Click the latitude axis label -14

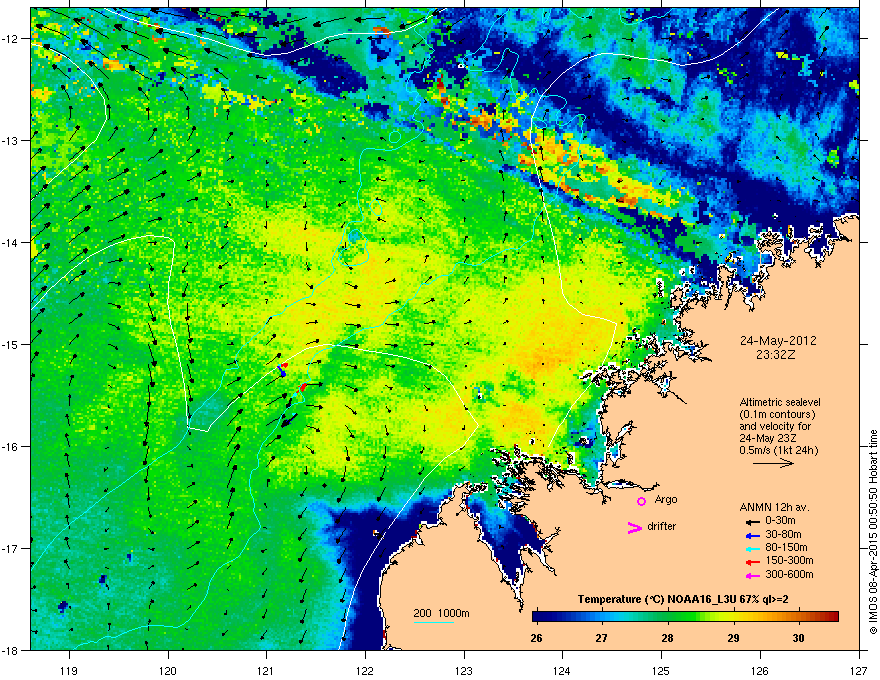click(x=10, y=242)
